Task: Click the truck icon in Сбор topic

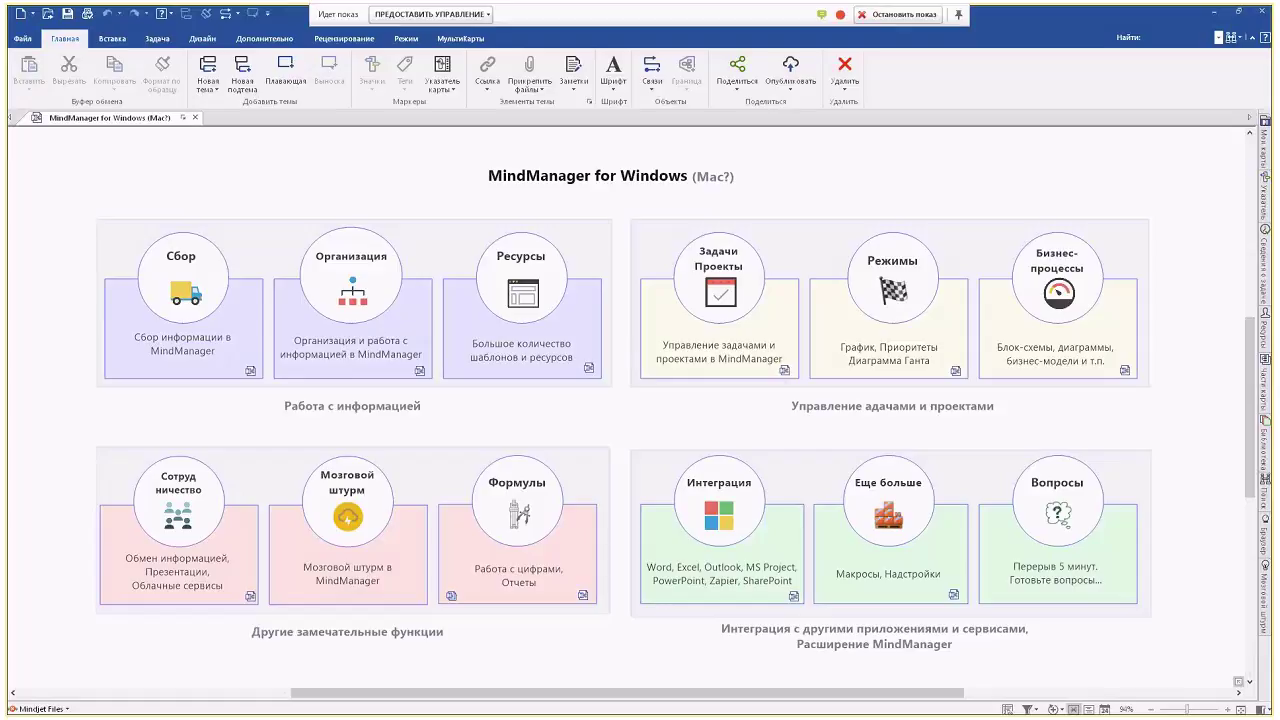Action: tap(185, 292)
